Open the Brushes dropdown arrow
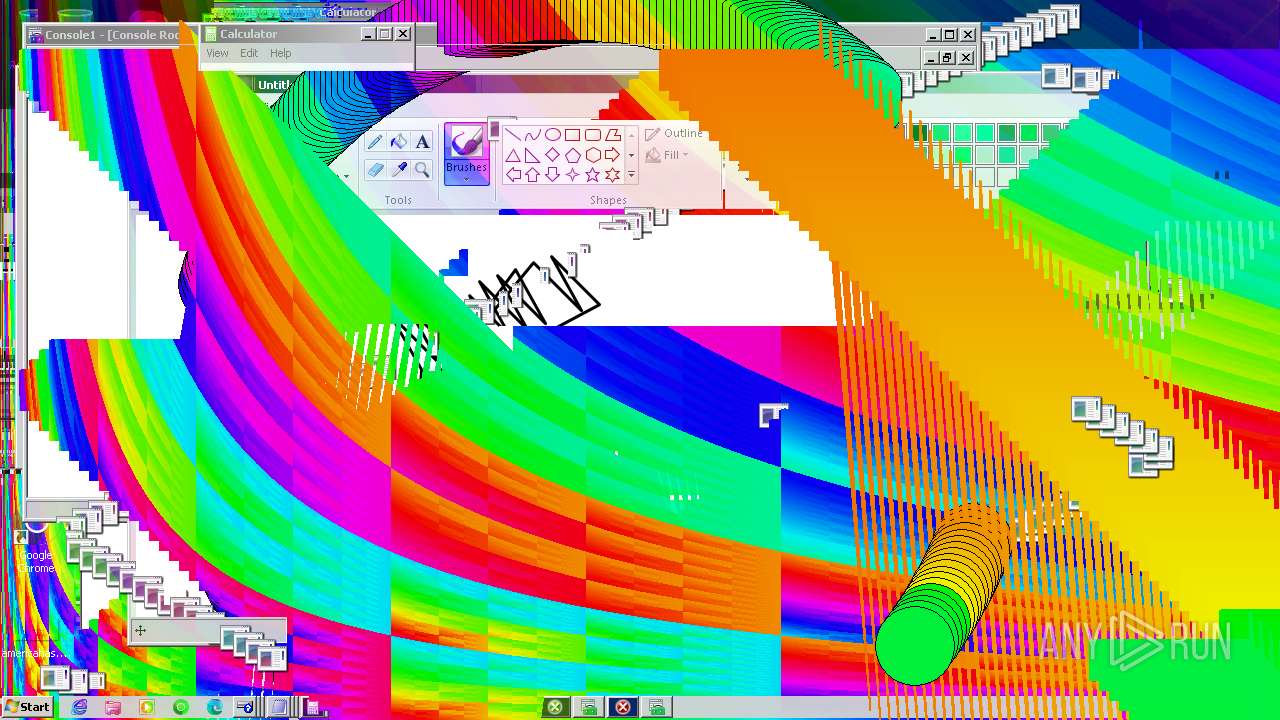 coord(466,180)
